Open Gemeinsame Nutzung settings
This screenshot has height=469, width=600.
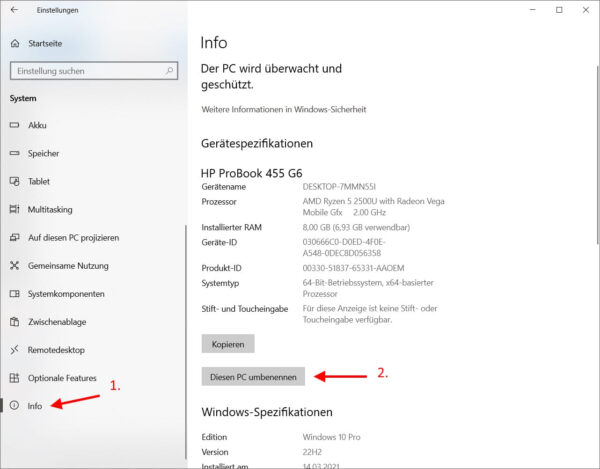[68, 266]
